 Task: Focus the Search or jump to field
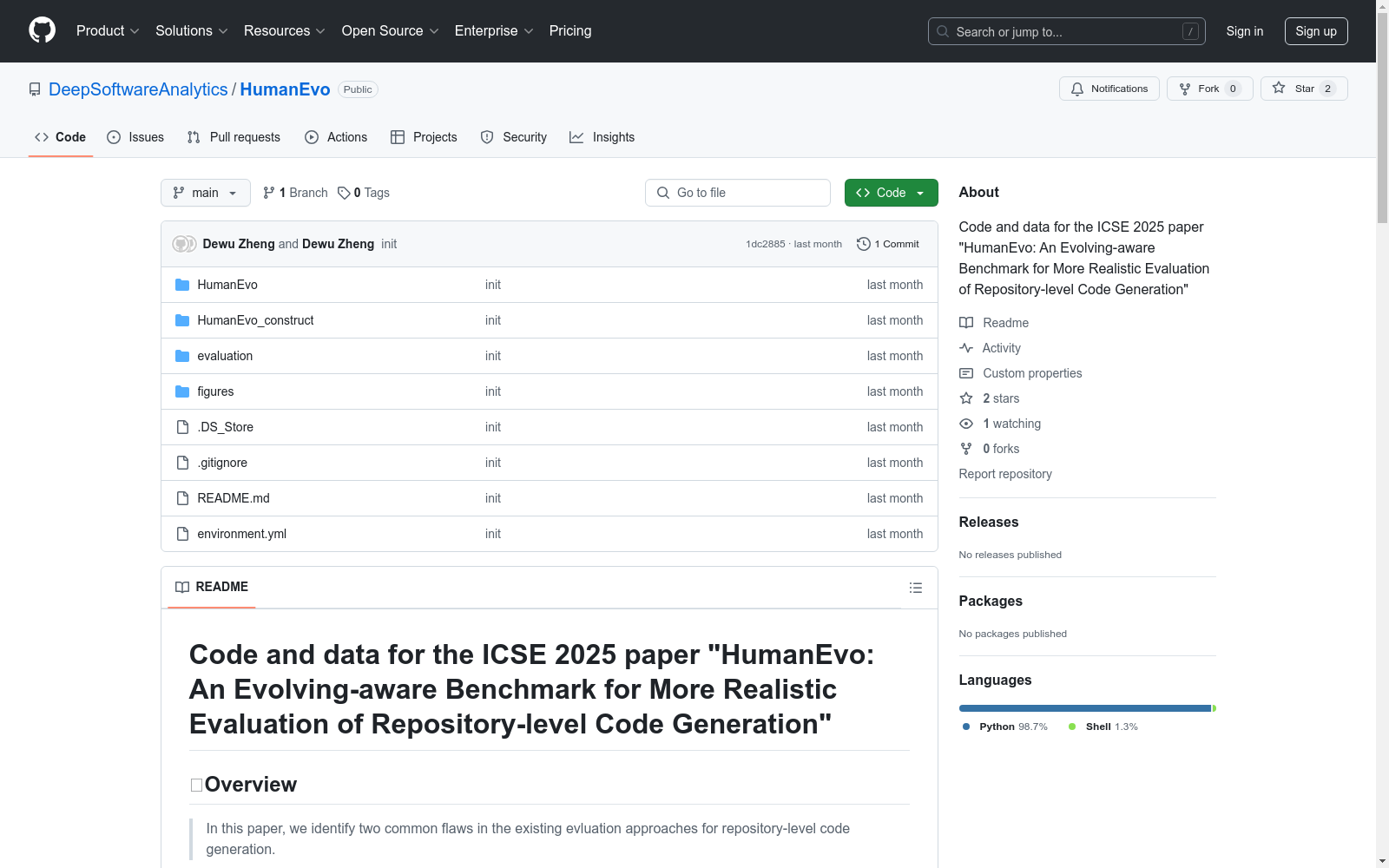pos(1066,31)
